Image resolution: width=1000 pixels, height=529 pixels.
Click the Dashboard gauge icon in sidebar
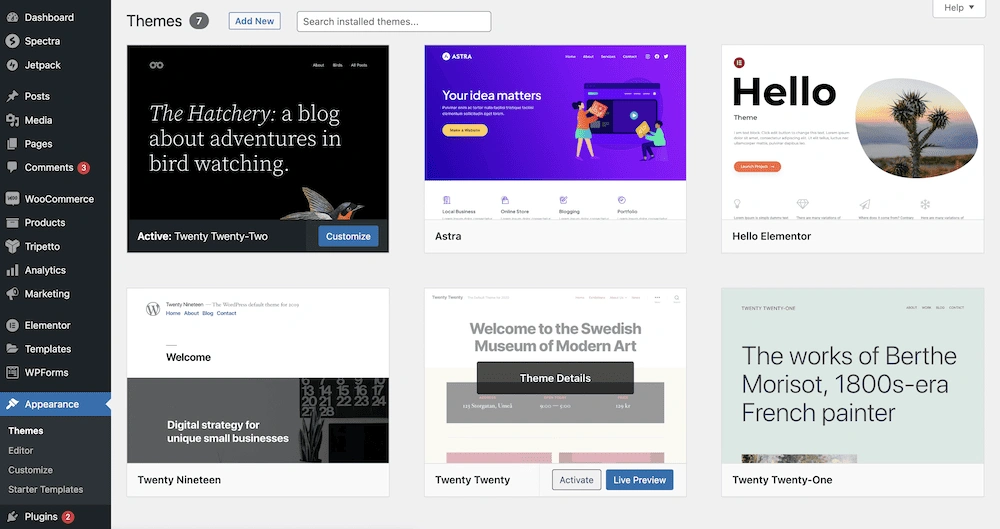click(x=12, y=18)
